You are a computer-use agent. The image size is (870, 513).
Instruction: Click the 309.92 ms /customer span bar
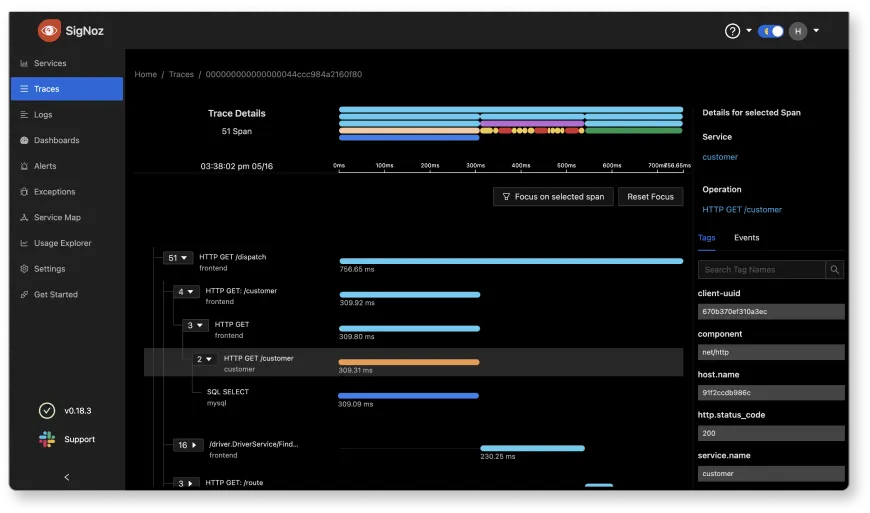click(409, 295)
